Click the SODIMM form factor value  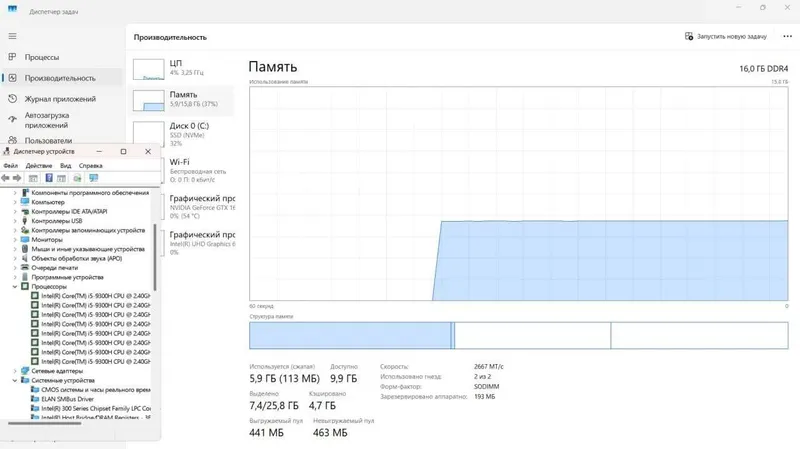486,386
